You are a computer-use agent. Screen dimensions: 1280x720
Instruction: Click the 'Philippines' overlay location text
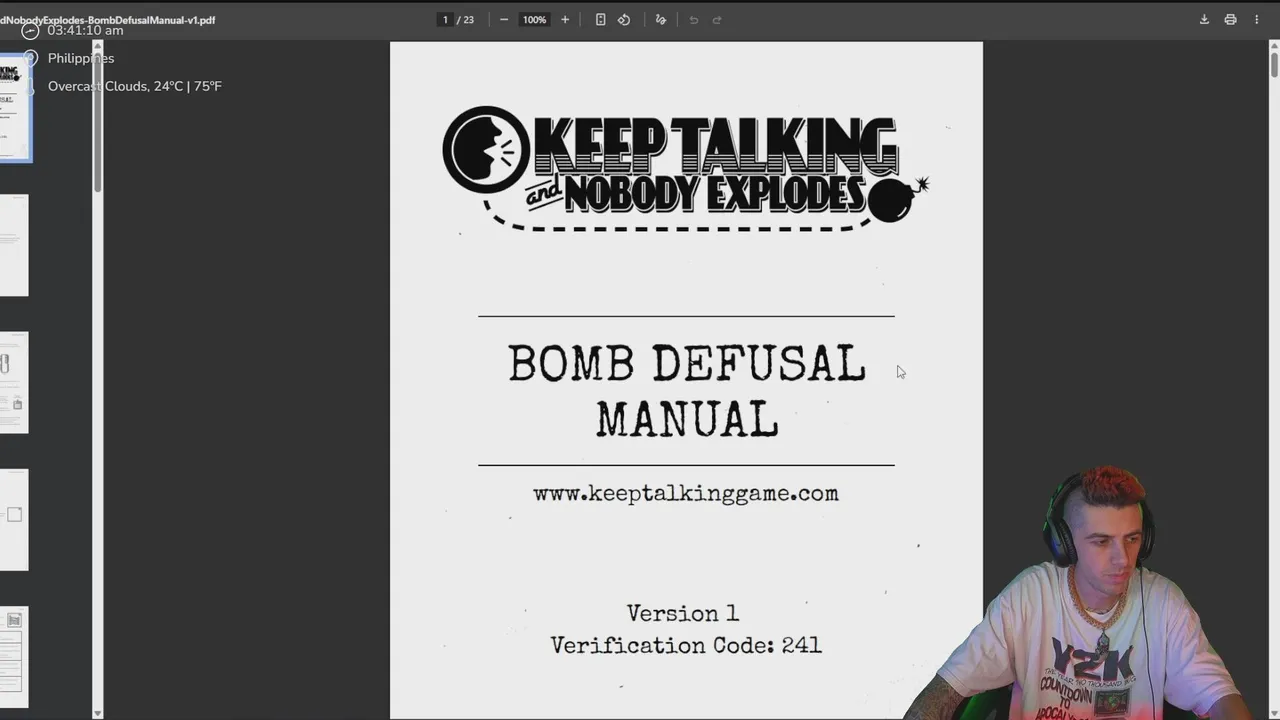[x=81, y=58]
